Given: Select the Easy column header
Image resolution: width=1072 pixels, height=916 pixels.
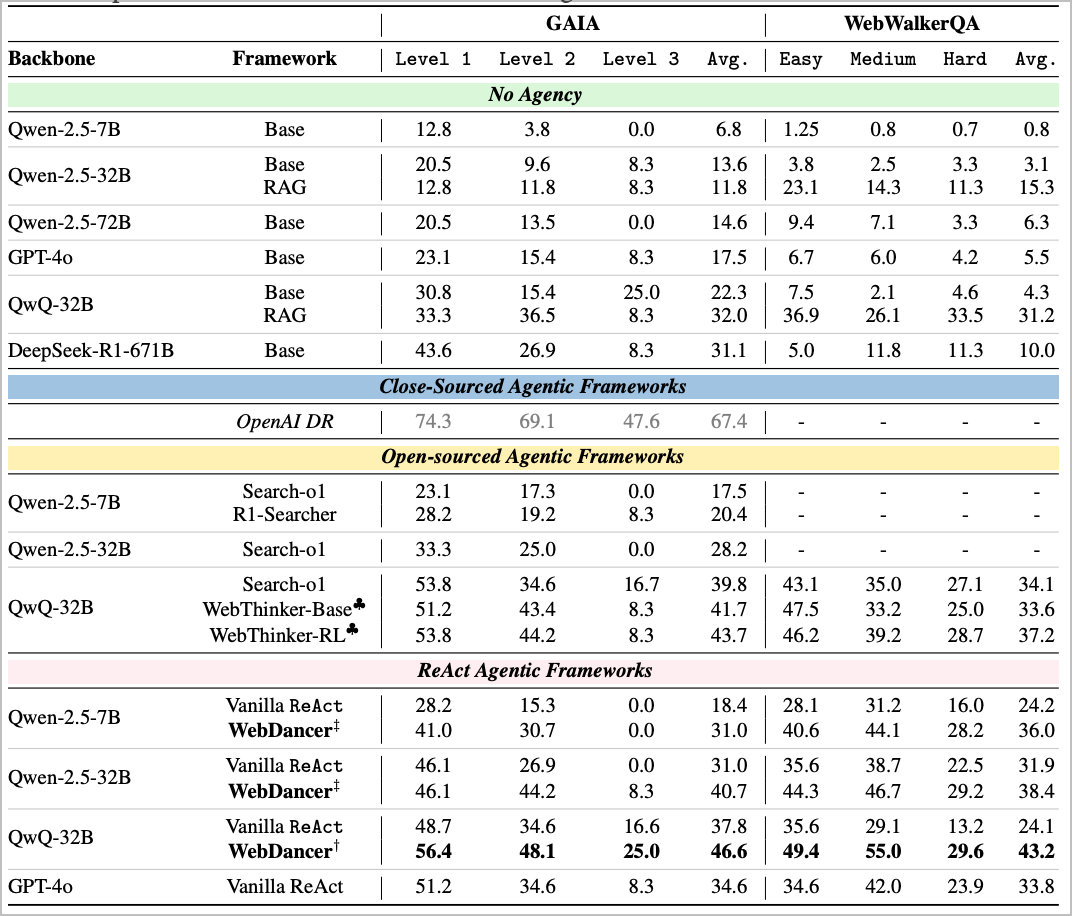Looking at the screenshot, I should (801, 59).
